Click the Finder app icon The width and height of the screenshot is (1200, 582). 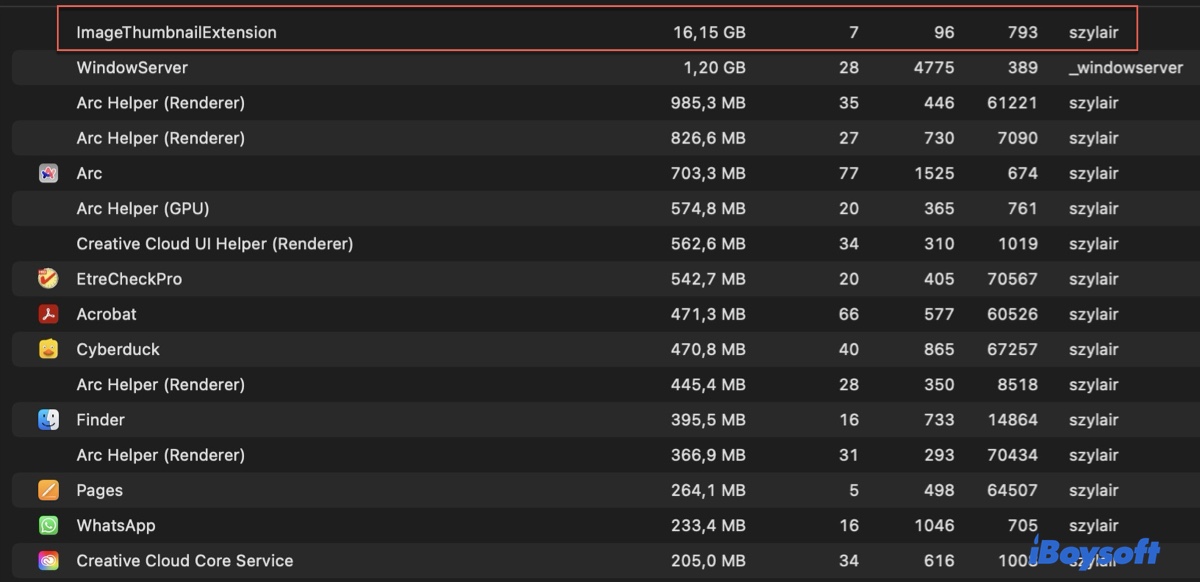click(48, 420)
